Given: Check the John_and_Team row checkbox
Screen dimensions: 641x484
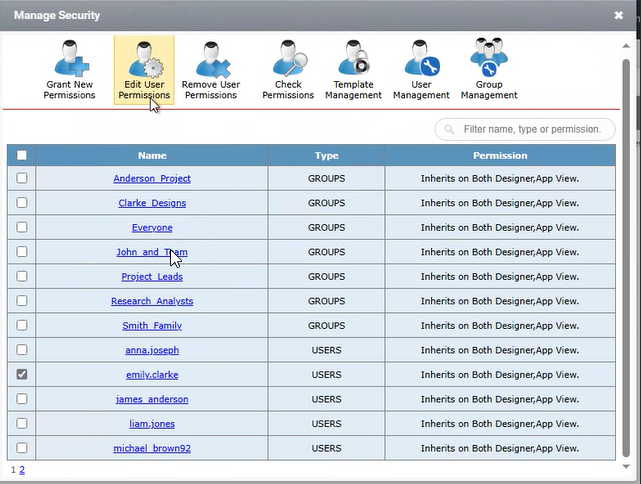Looking at the screenshot, I should [22, 252].
